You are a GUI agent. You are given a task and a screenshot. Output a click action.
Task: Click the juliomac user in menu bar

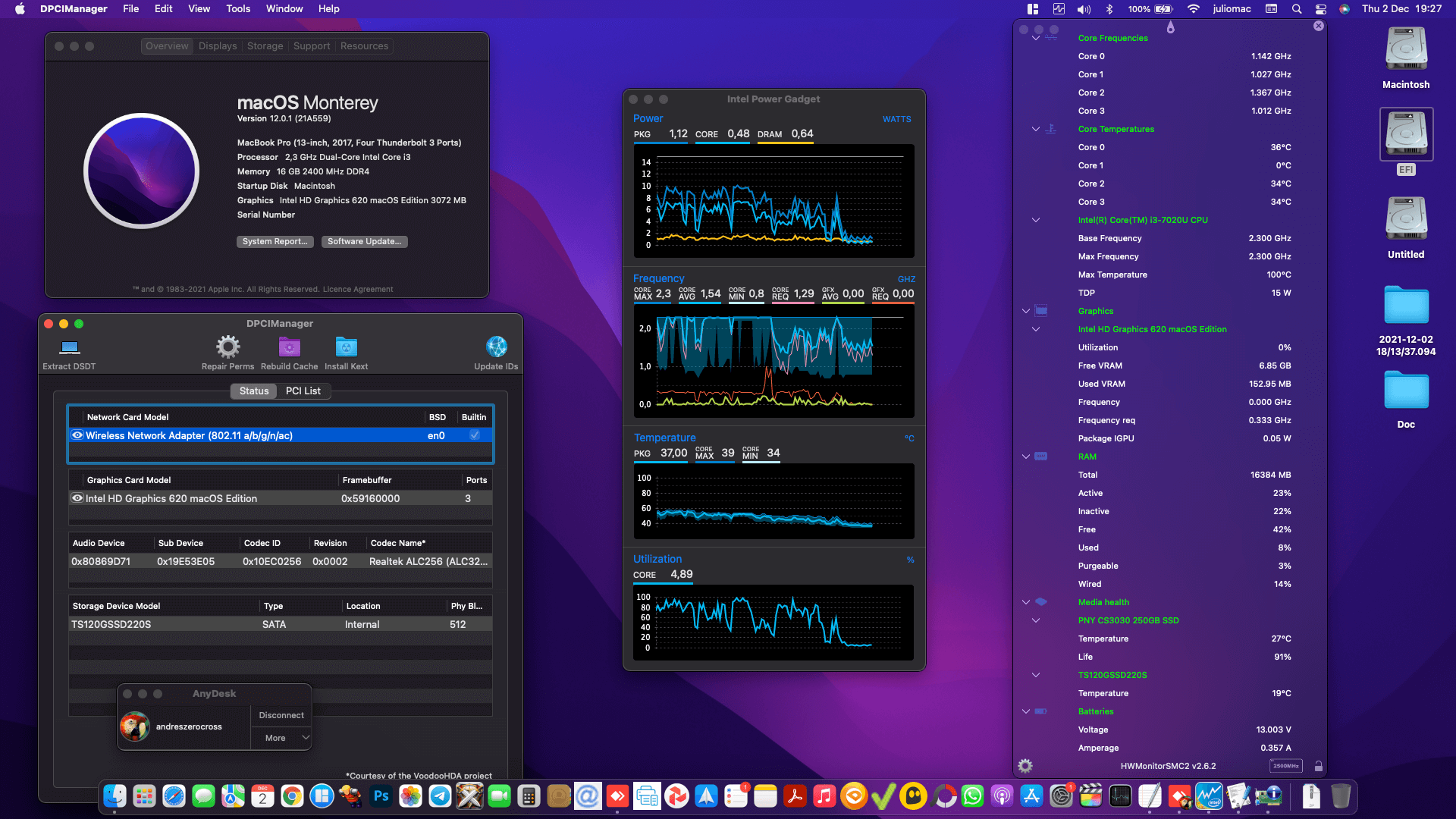pyautogui.click(x=1232, y=9)
